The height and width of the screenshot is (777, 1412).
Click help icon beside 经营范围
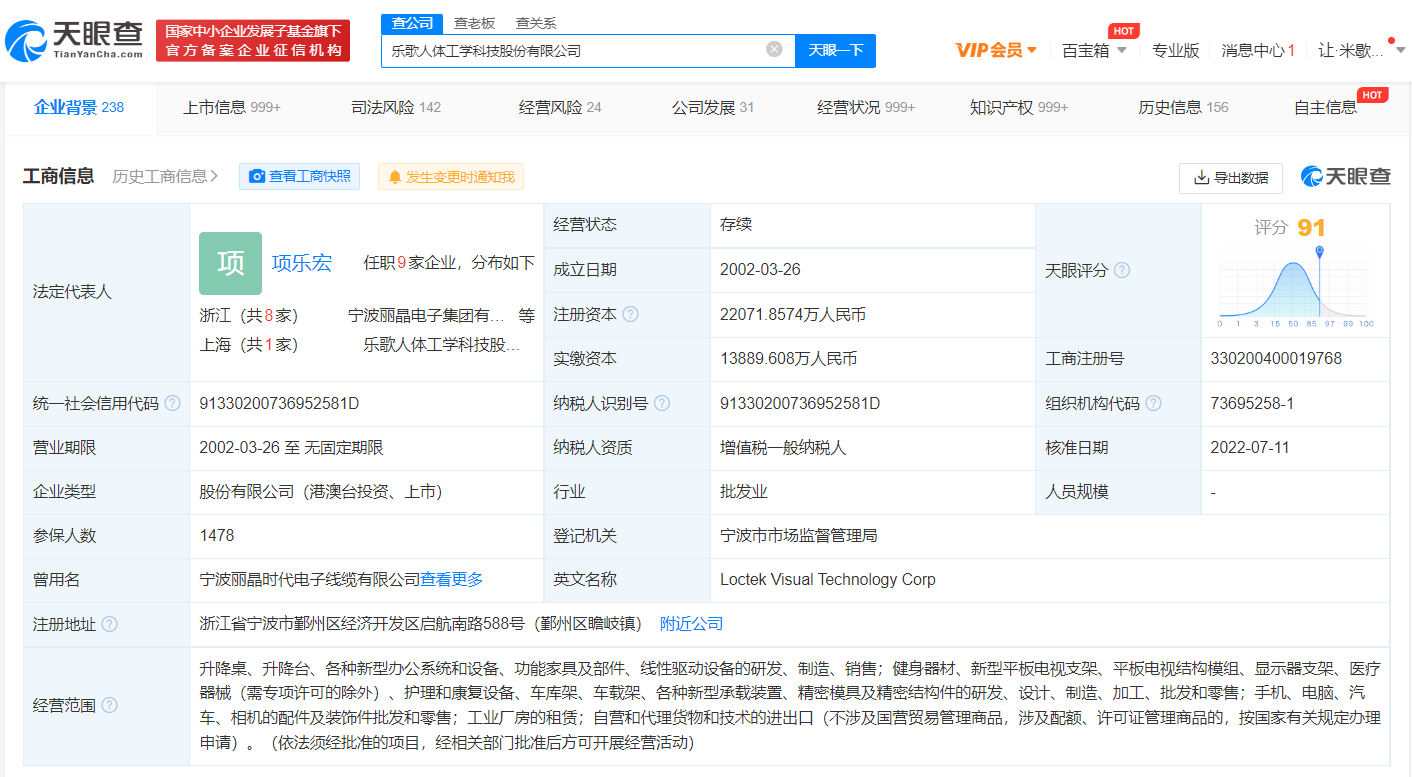110,705
